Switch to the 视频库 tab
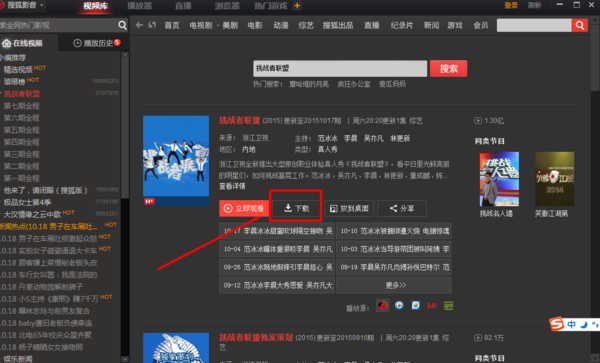The image size is (600, 363). point(96,6)
